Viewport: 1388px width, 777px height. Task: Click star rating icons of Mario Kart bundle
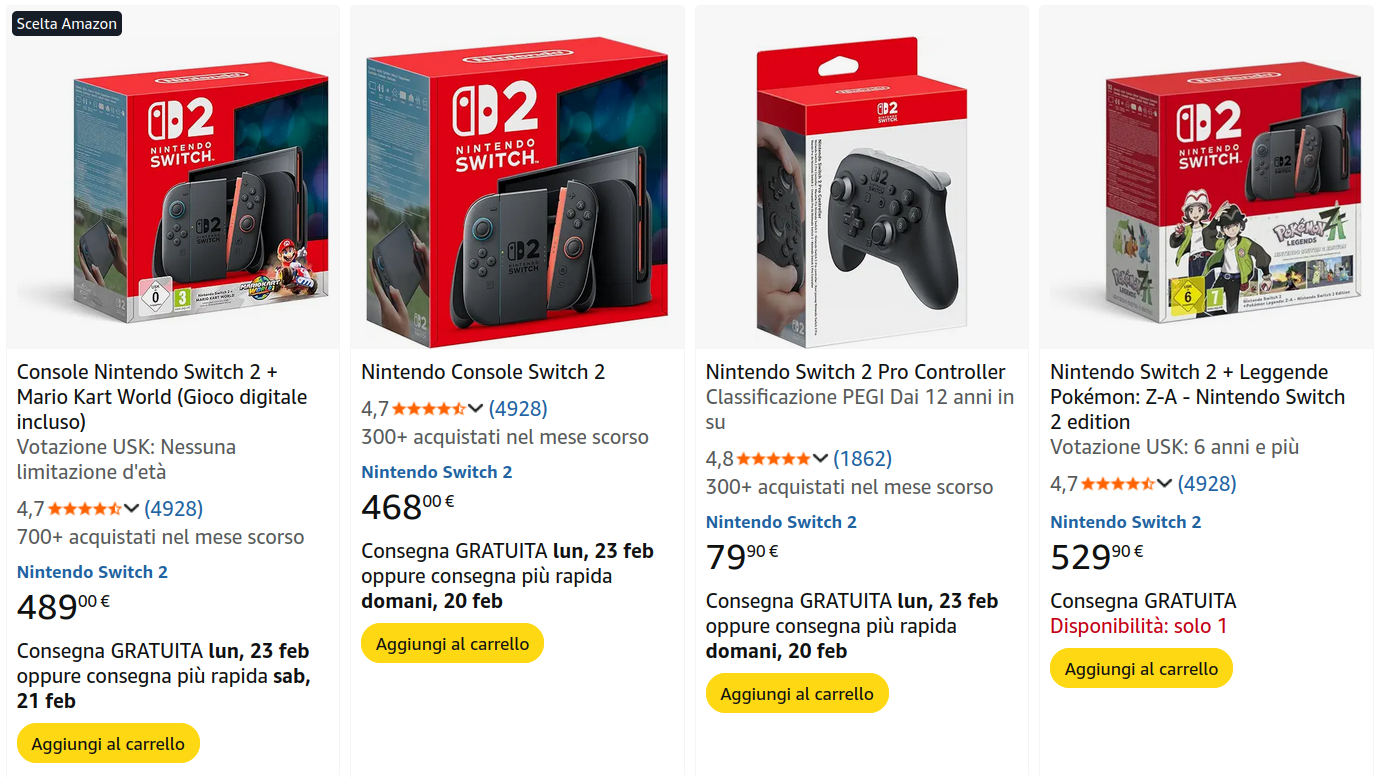click(85, 509)
